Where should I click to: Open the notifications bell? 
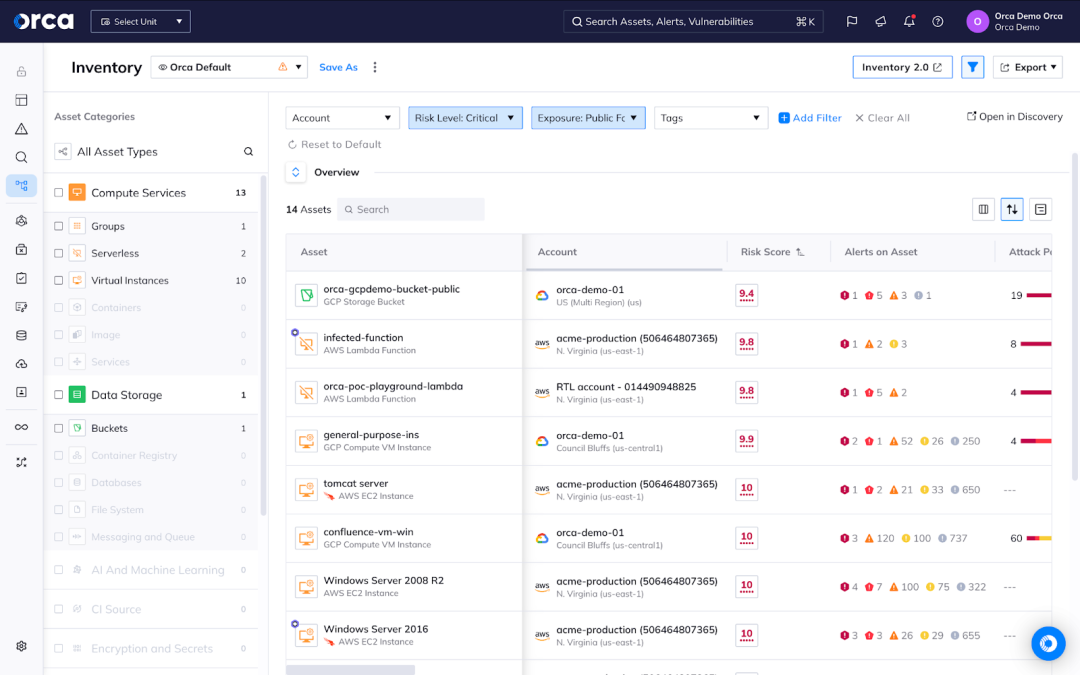tap(909, 21)
